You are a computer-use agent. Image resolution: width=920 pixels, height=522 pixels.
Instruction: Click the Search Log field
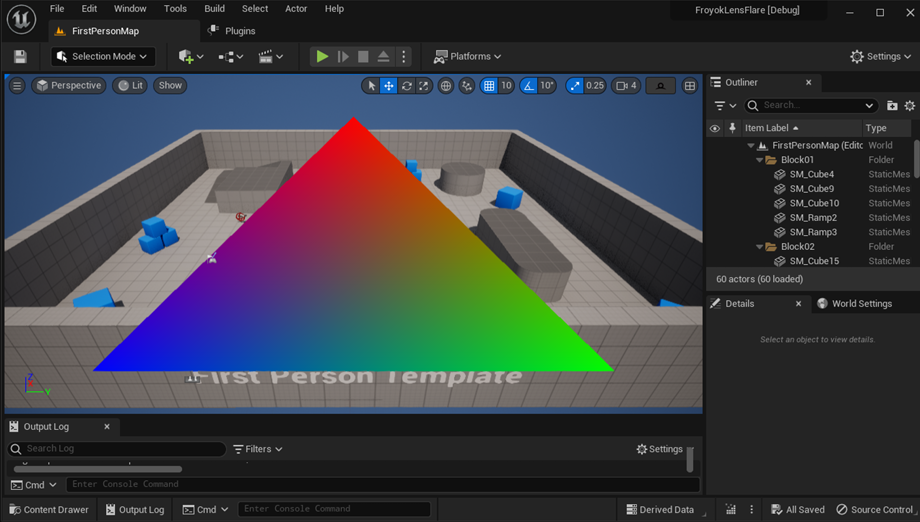tap(117, 449)
